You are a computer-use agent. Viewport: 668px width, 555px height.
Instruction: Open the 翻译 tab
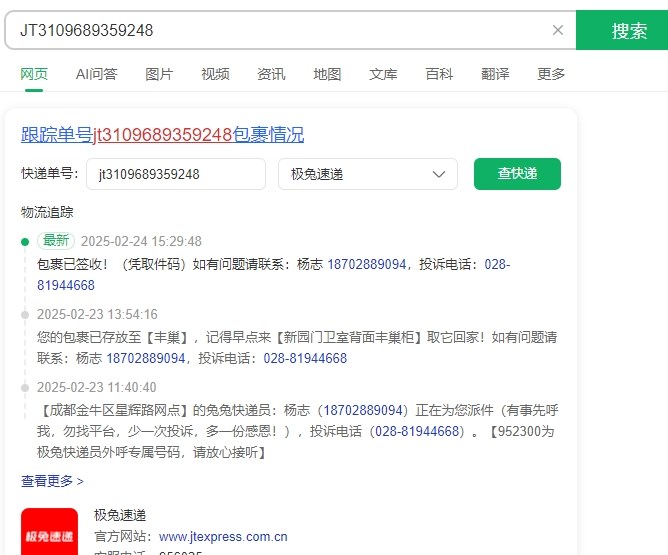(495, 74)
